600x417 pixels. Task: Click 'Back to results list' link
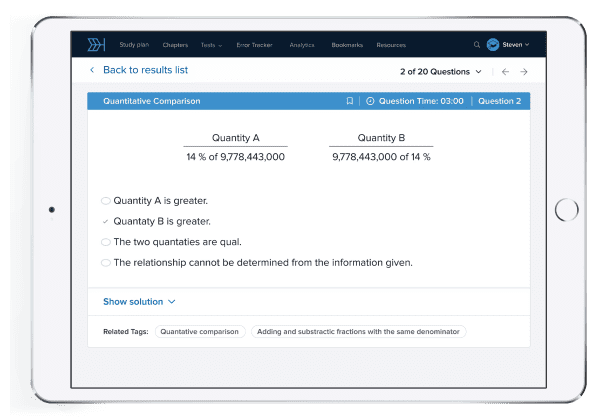[145, 71]
